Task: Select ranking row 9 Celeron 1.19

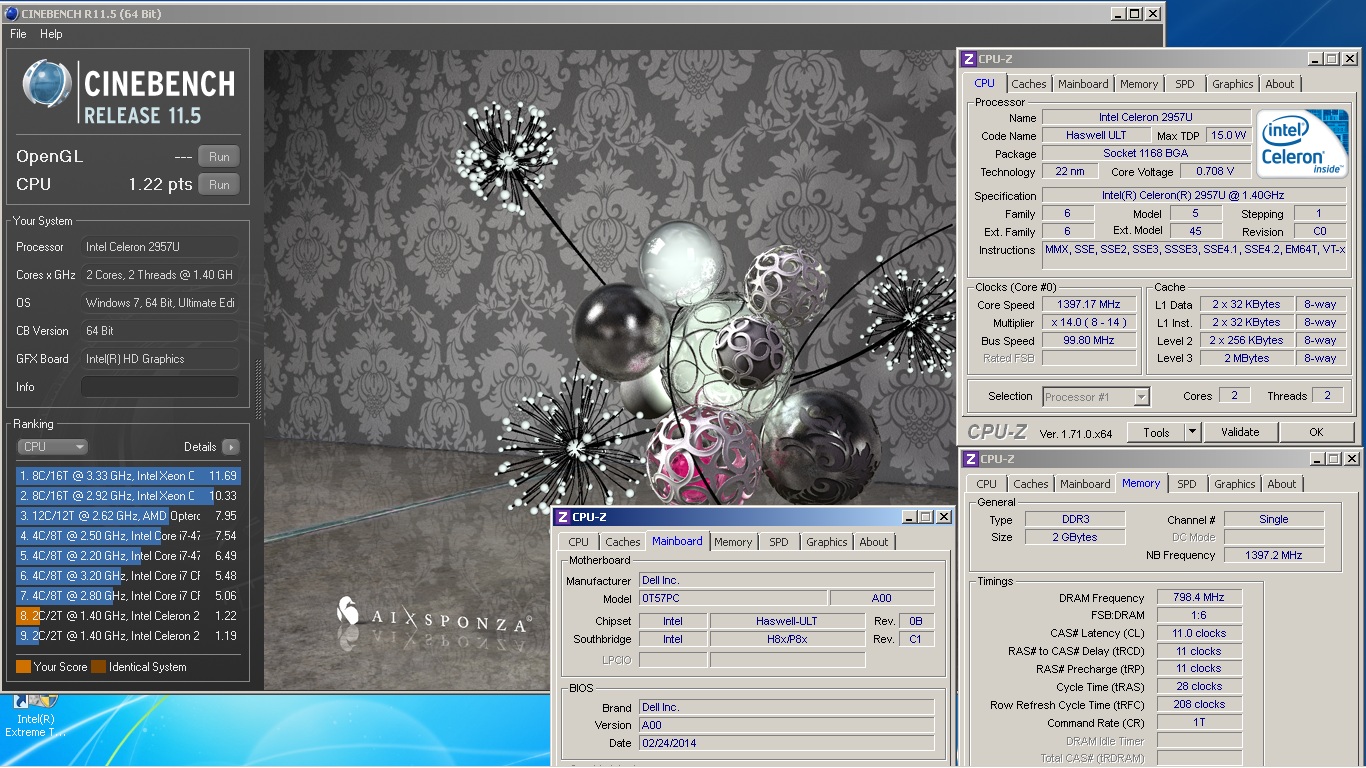Action: pos(128,636)
